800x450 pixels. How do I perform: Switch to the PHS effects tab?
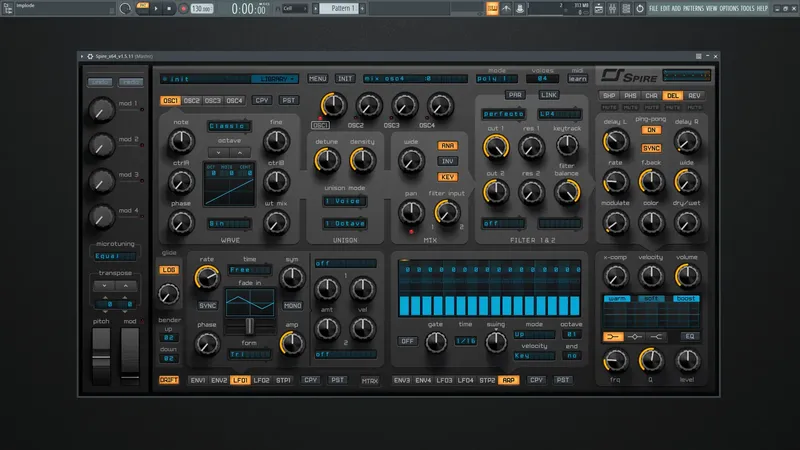click(630, 96)
